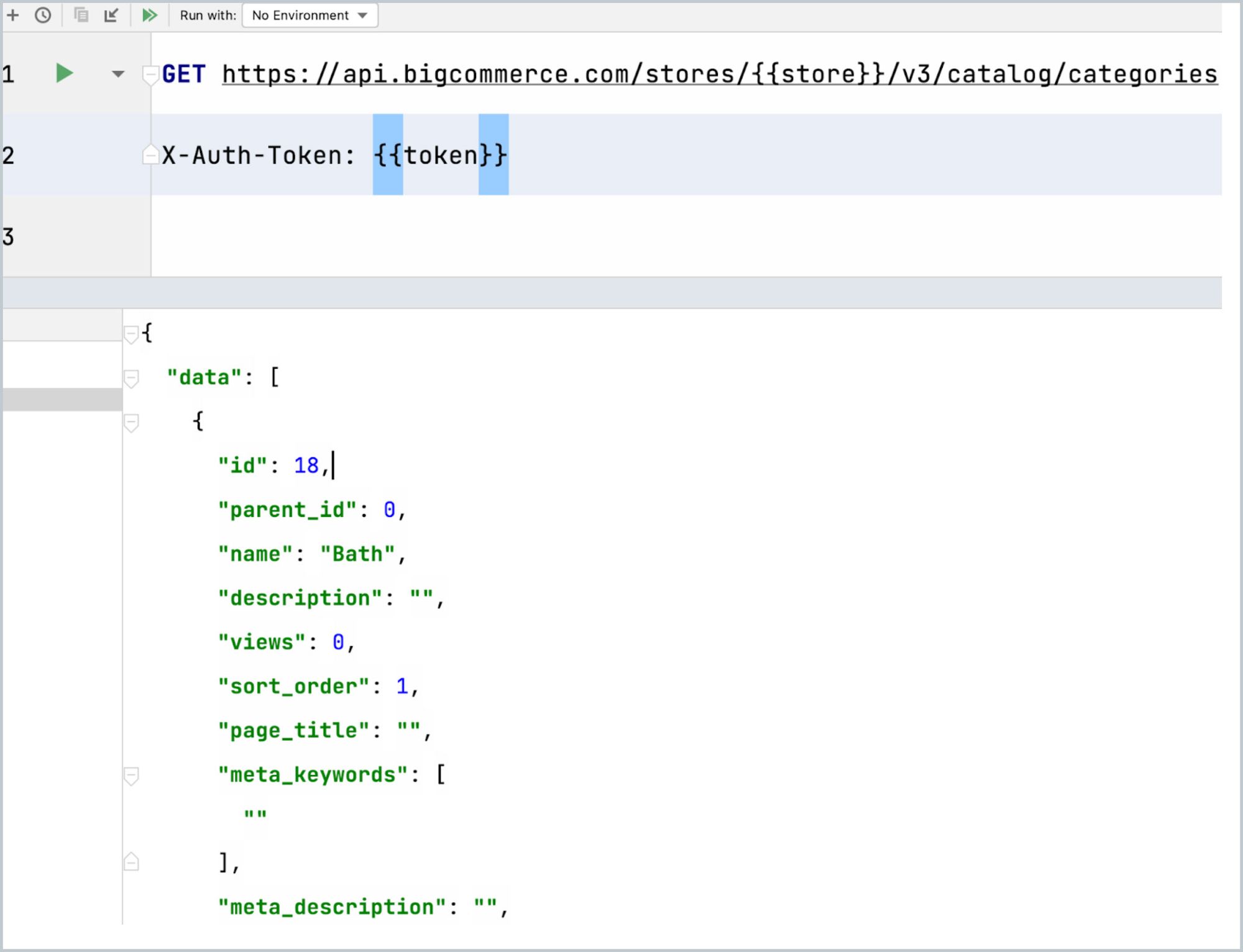Click the "views" key
Viewport: 1243px width, 952px height.
262,642
